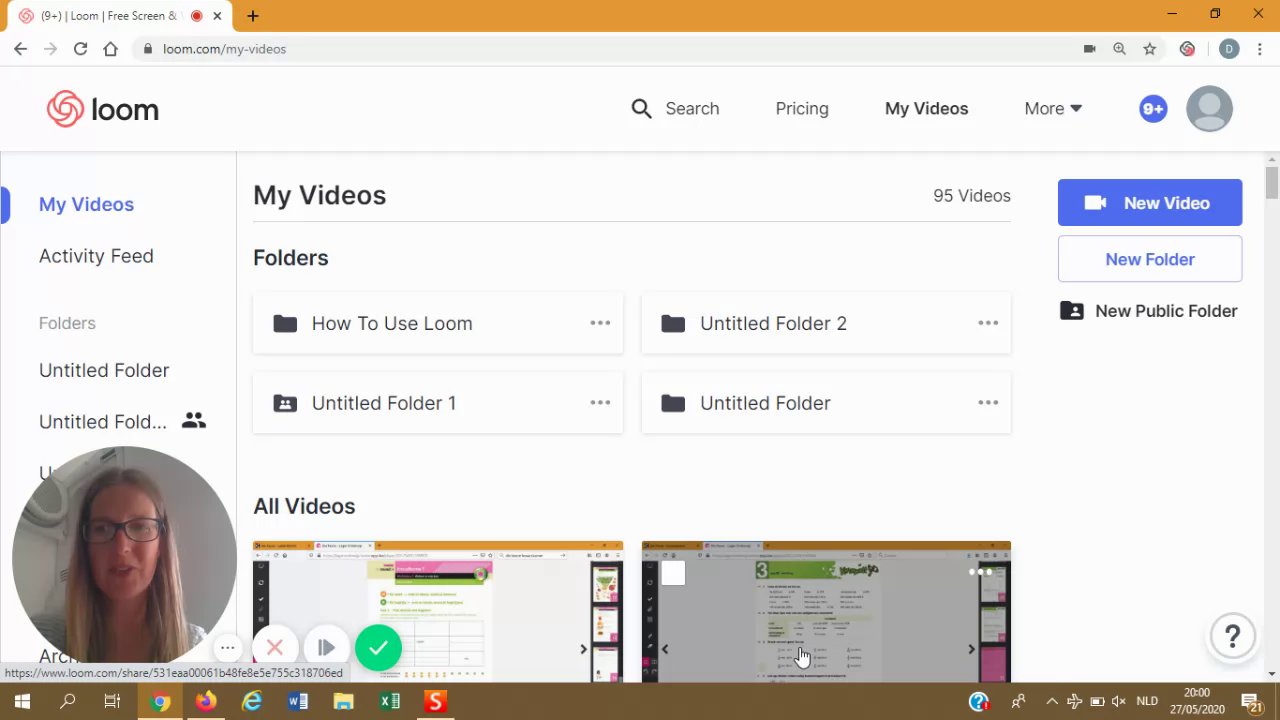Screen dimensions: 1280x720
Task: Click the 95 Videos count text
Action: (x=972, y=196)
